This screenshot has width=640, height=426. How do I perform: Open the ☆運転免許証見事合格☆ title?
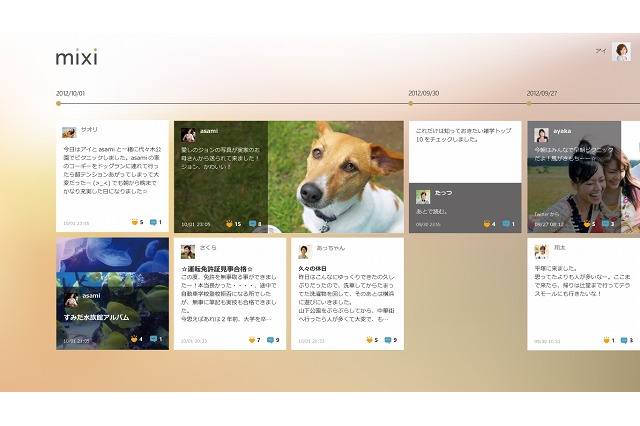(x=217, y=269)
